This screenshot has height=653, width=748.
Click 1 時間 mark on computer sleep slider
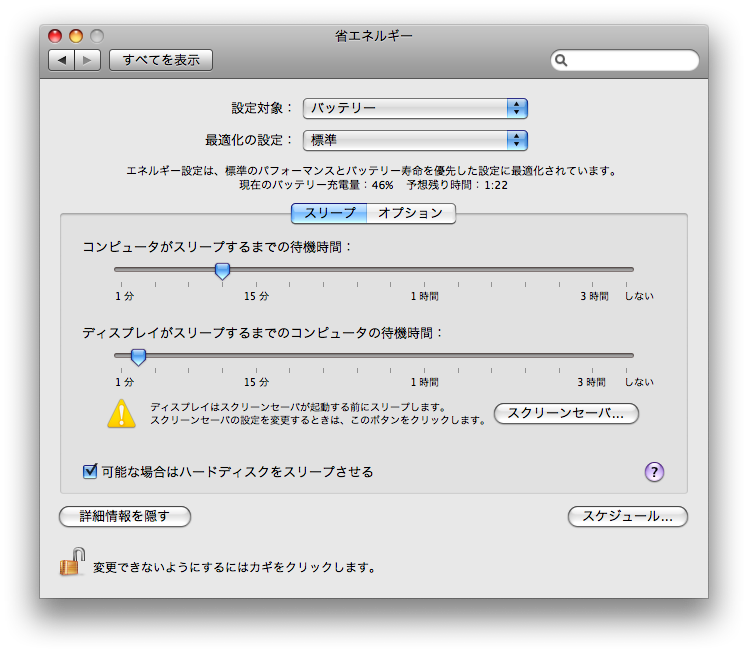(x=425, y=296)
